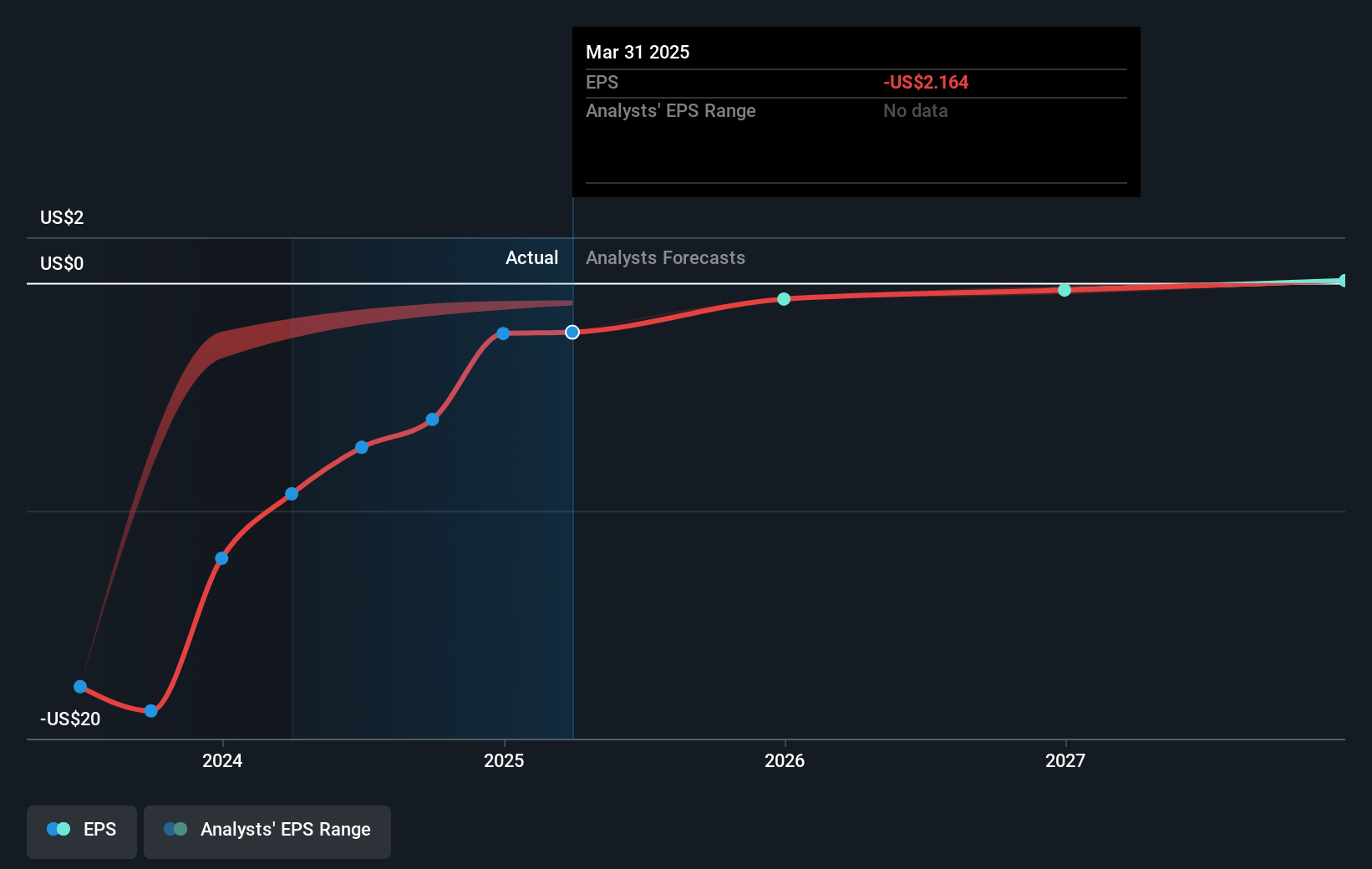This screenshot has width=1372, height=869.
Task: Toggle the Analysts' EPS Range legend series
Action: tap(267, 831)
